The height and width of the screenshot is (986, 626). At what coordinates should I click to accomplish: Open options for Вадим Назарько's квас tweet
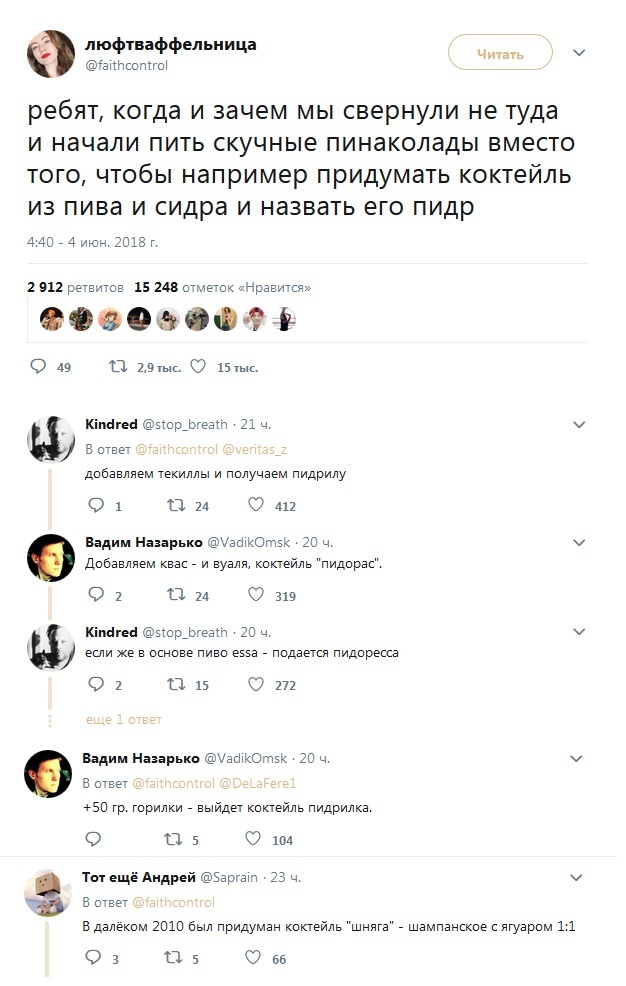point(579,543)
